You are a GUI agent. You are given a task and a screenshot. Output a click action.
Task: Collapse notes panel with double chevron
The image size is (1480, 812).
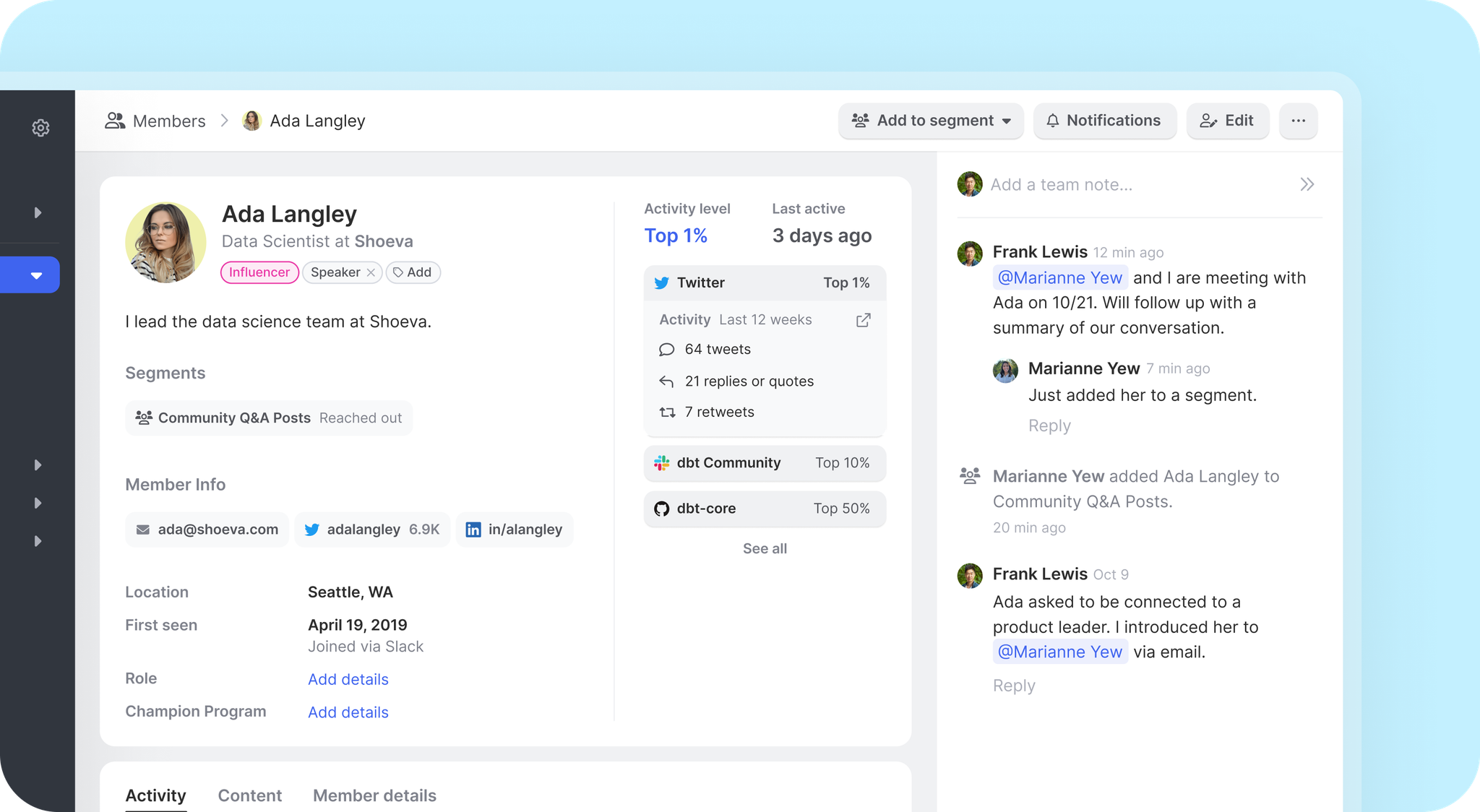pos(1307,184)
